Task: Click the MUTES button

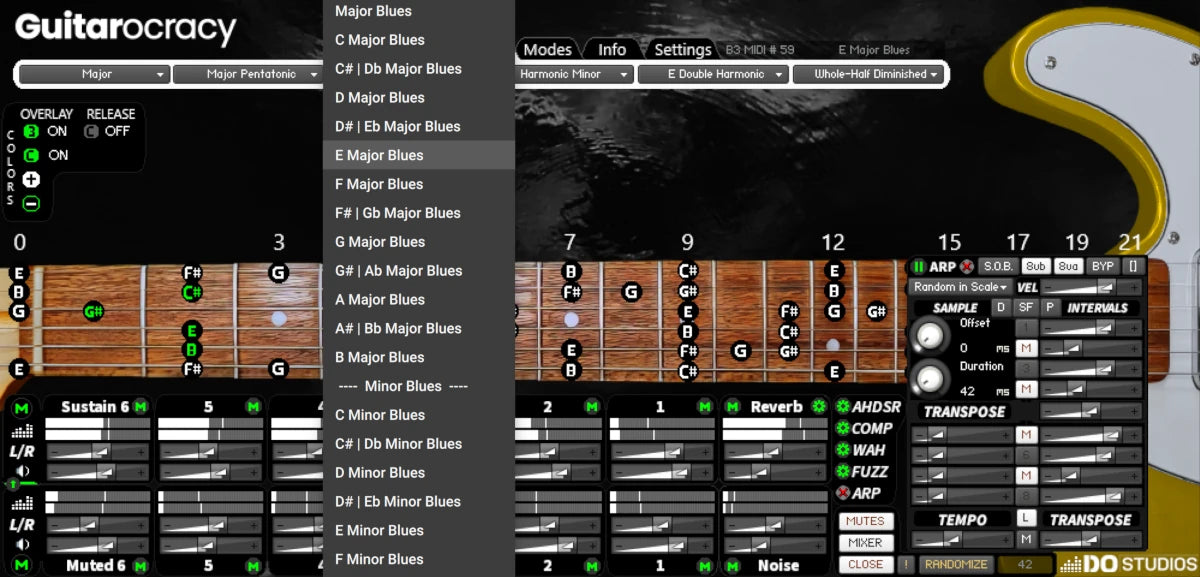Action: pos(866,521)
